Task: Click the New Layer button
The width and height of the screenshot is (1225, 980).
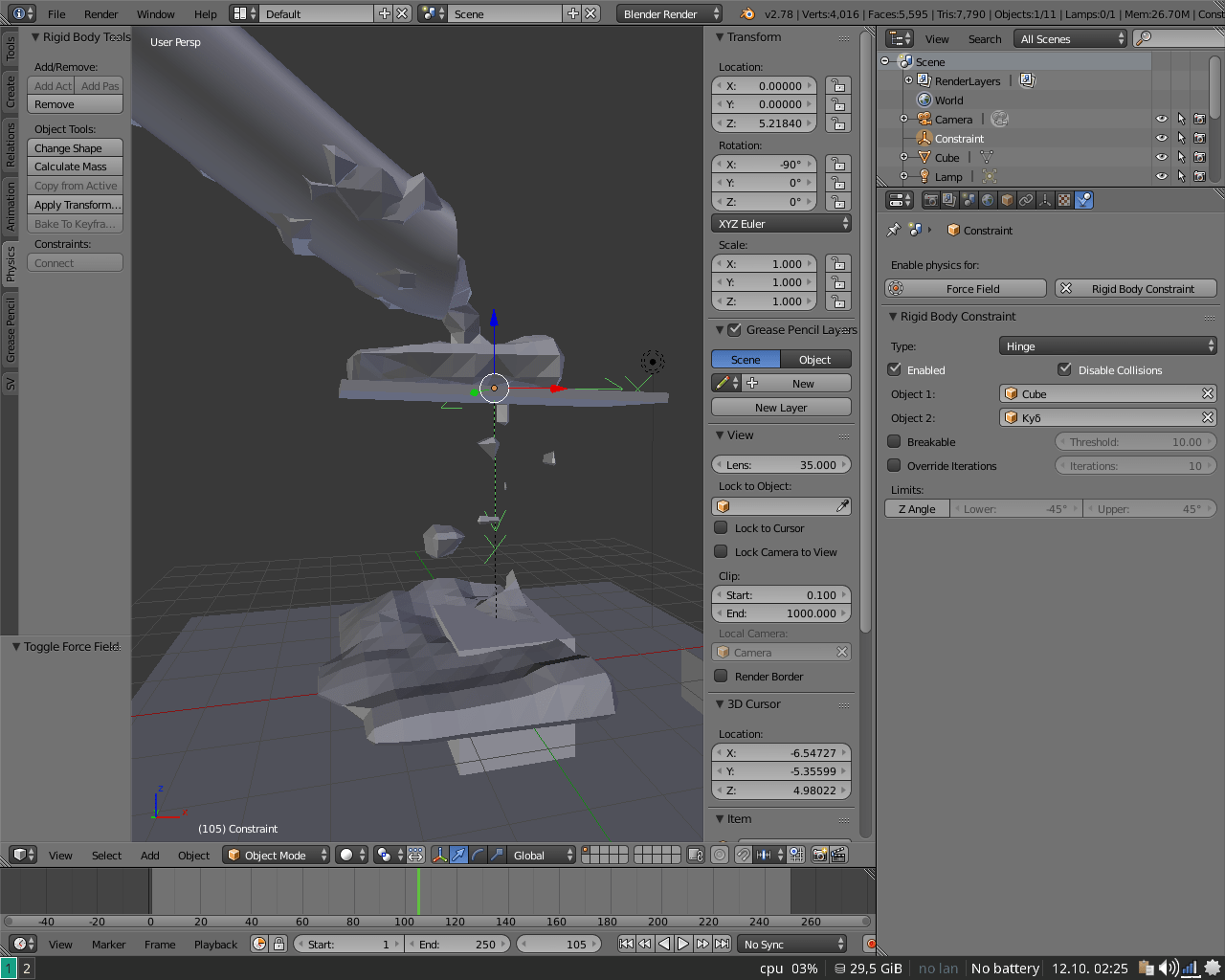Action: [x=781, y=407]
